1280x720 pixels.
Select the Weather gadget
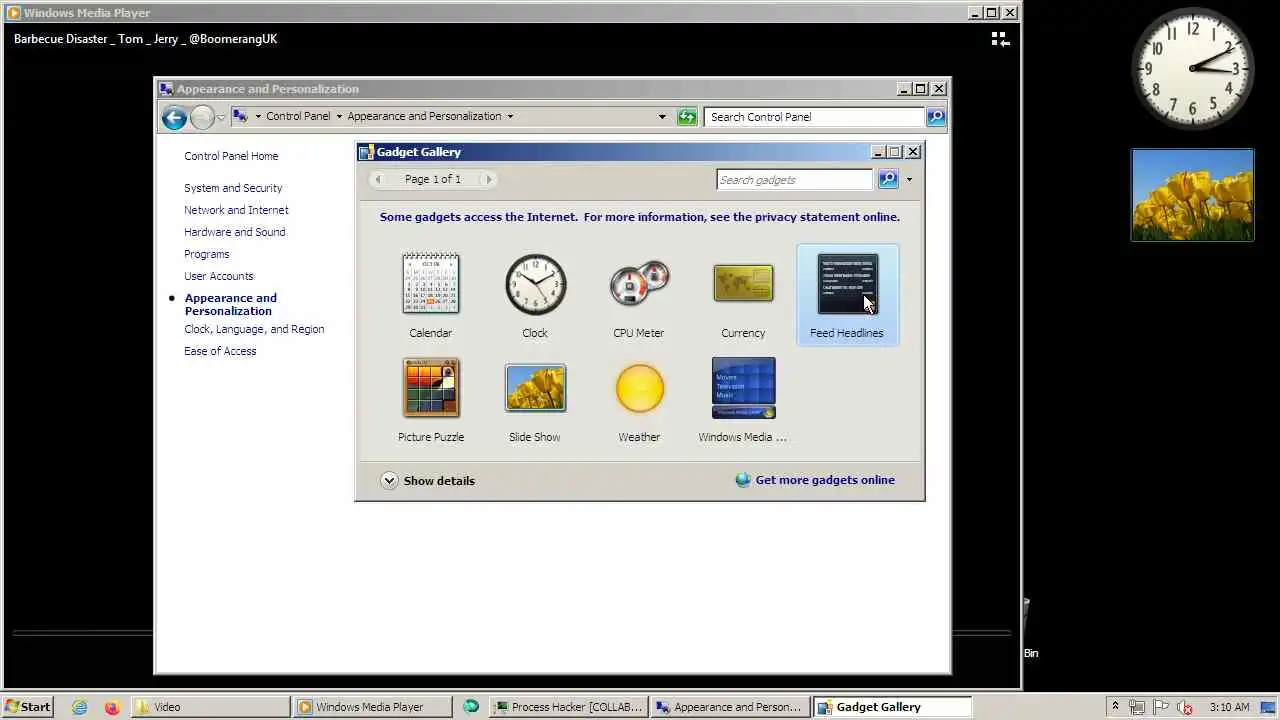pos(639,388)
